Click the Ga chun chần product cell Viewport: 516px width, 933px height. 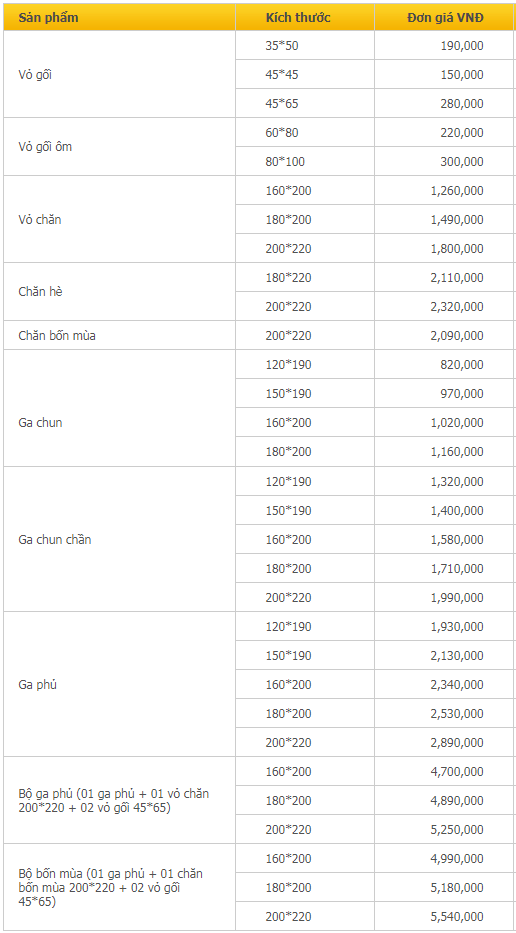119,539
